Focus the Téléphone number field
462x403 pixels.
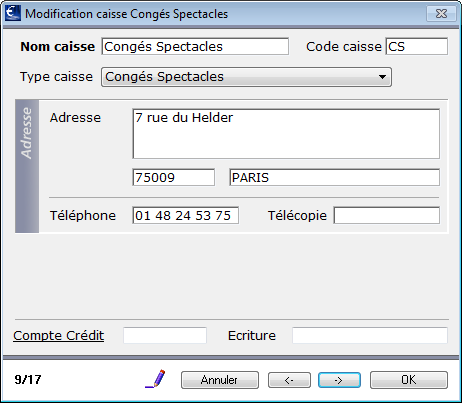tap(185, 215)
